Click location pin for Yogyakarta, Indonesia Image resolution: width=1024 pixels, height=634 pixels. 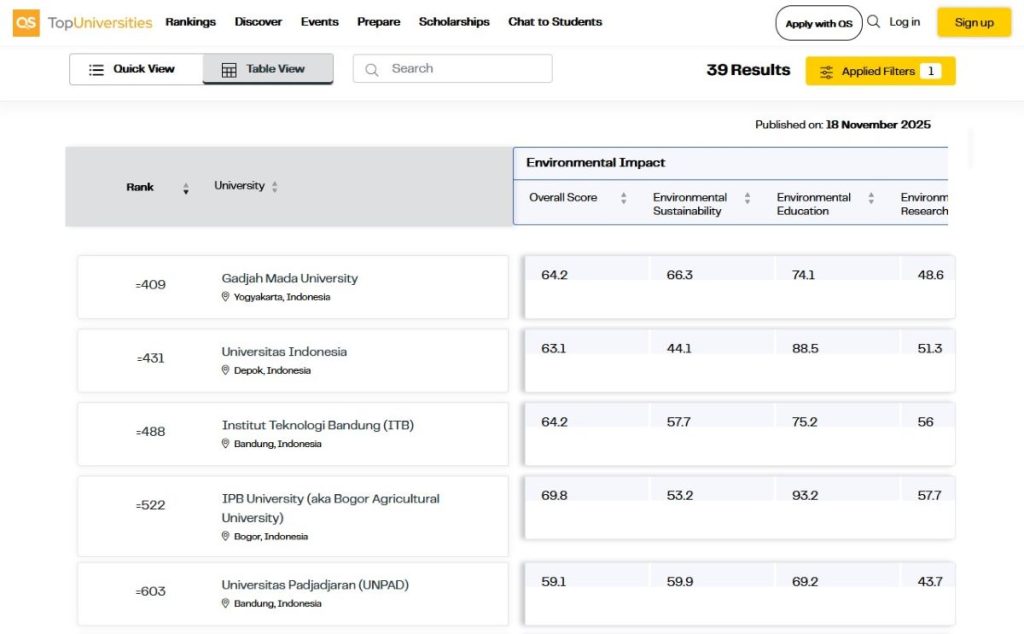pyautogui.click(x=225, y=296)
